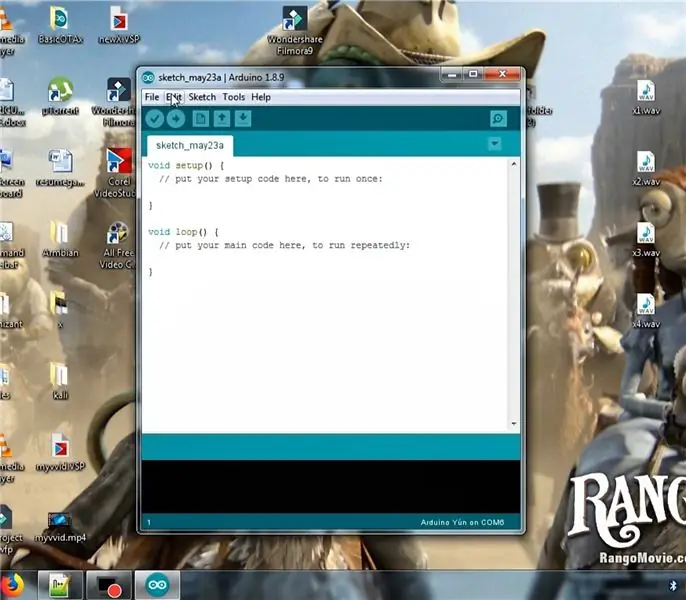Viewport: 686px width, 600px height.
Task: Open the Sketch menu
Action: click(202, 97)
